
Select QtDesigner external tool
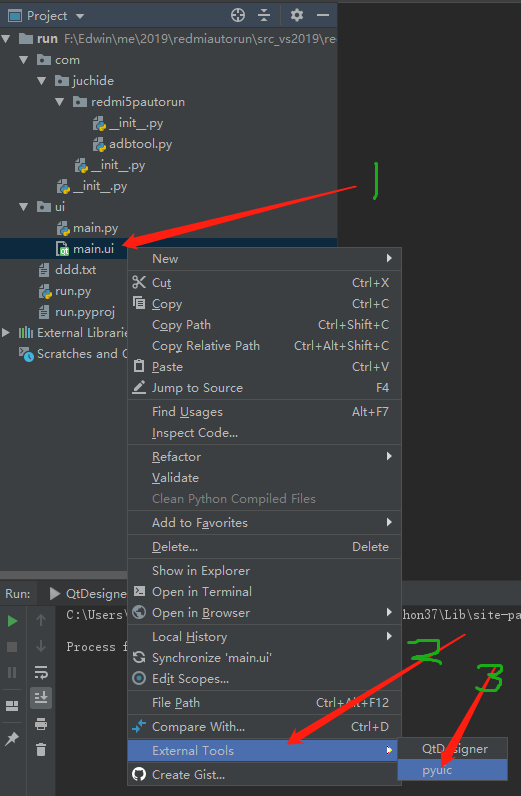pyautogui.click(x=452, y=749)
